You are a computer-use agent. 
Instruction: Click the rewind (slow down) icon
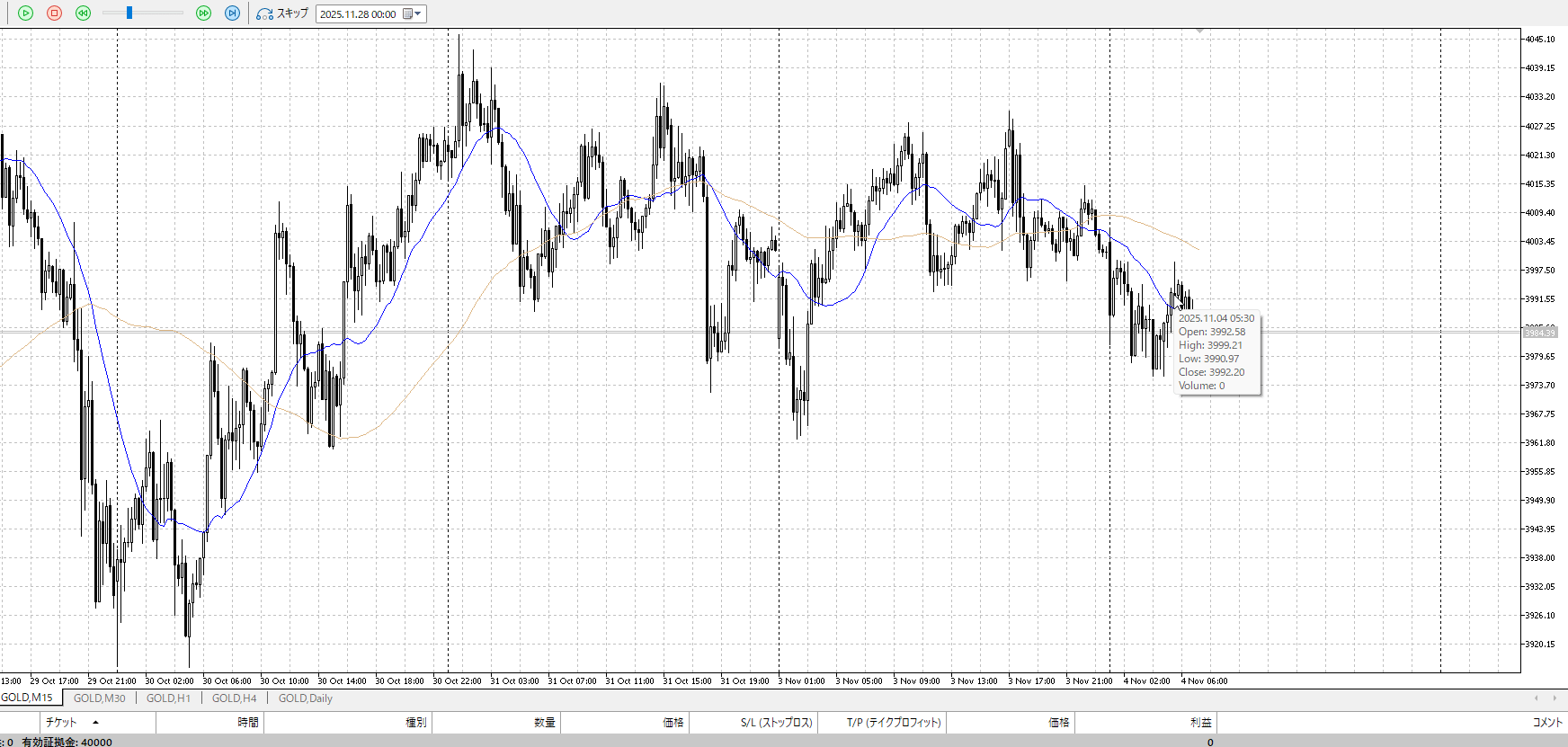(83, 13)
